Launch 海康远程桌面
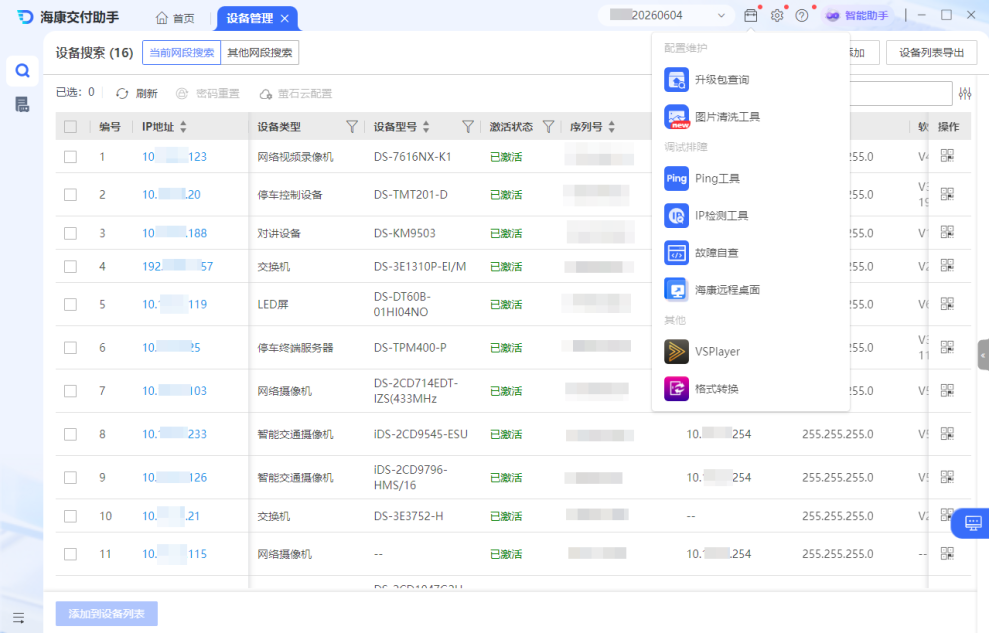This screenshot has height=633, width=989. point(712,290)
